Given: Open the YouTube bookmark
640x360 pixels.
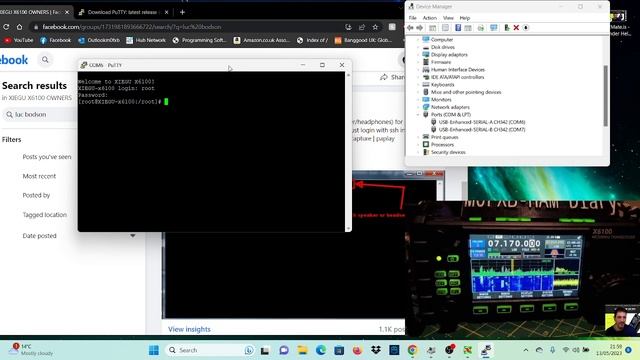Looking at the screenshot, I should pos(19,40).
